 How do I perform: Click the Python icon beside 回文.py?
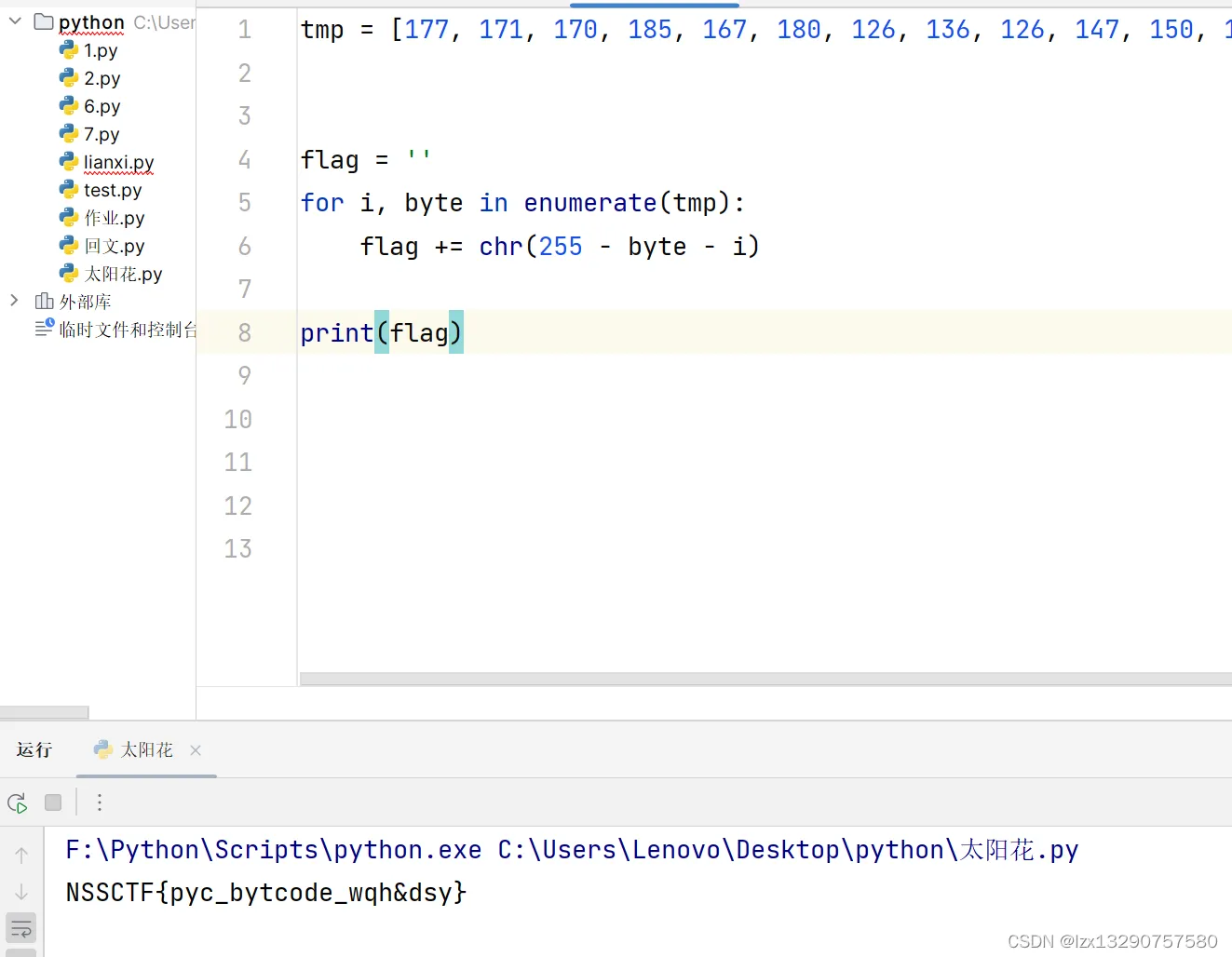(x=69, y=246)
